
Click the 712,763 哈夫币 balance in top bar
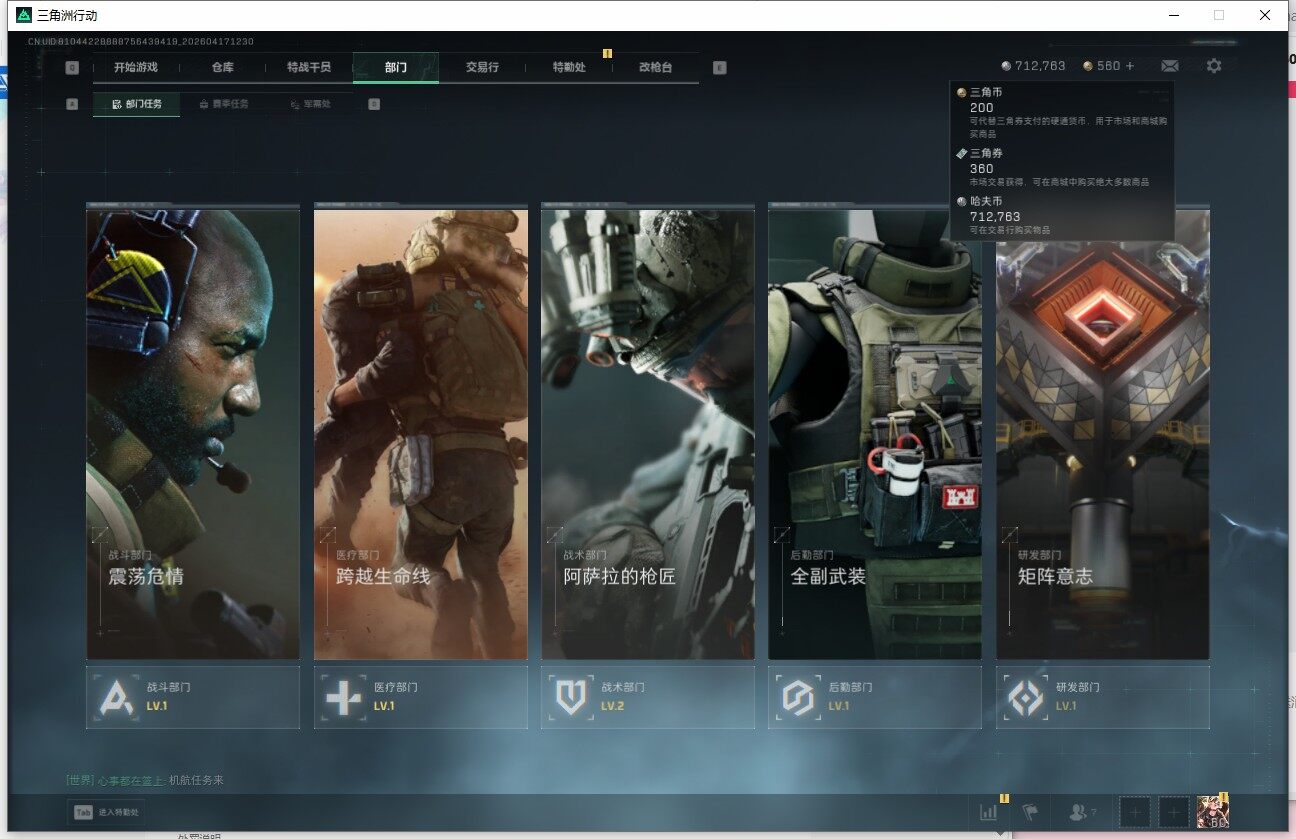1040,66
